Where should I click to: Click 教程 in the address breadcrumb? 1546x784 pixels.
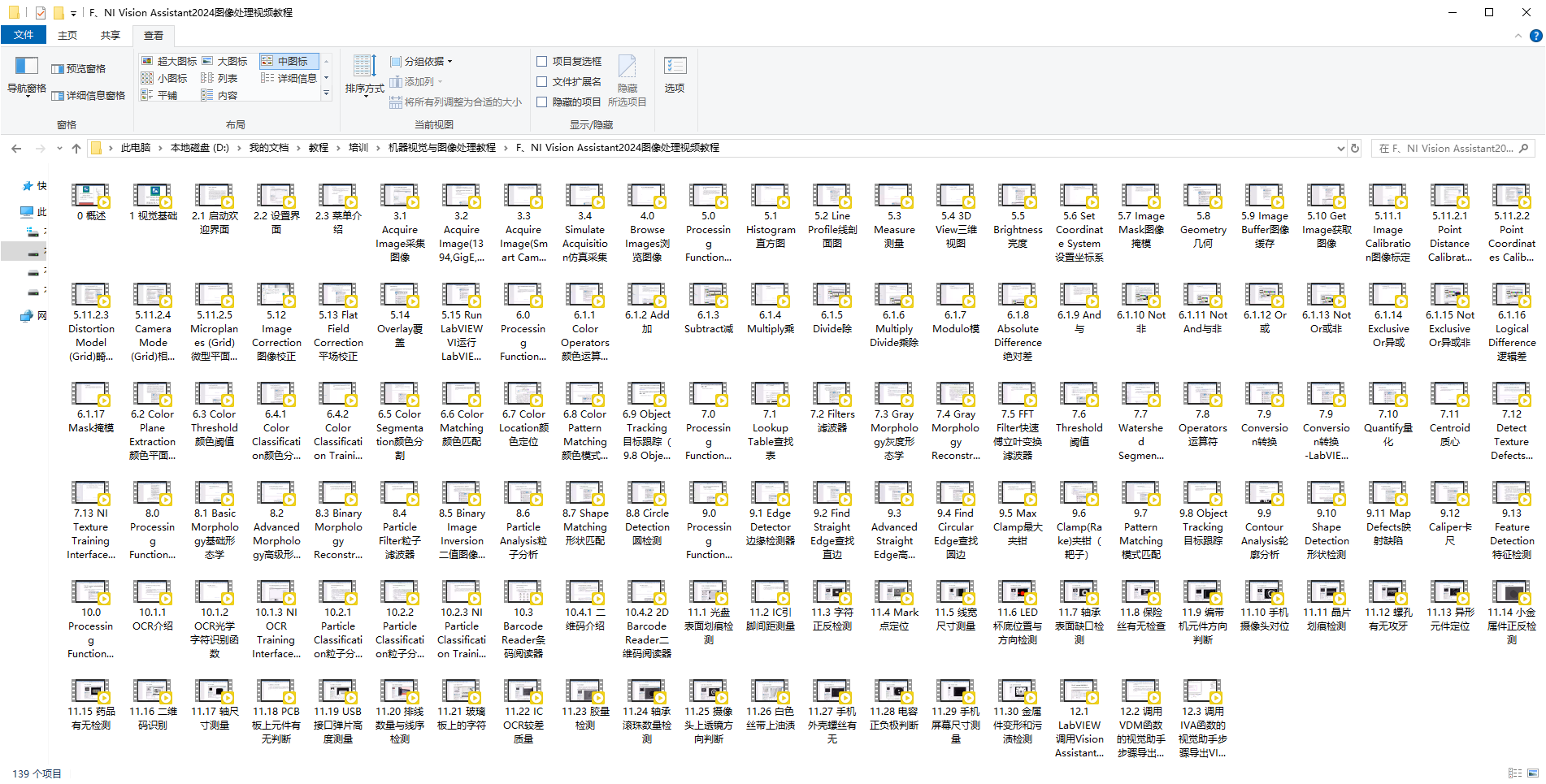[x=319, y=148]
